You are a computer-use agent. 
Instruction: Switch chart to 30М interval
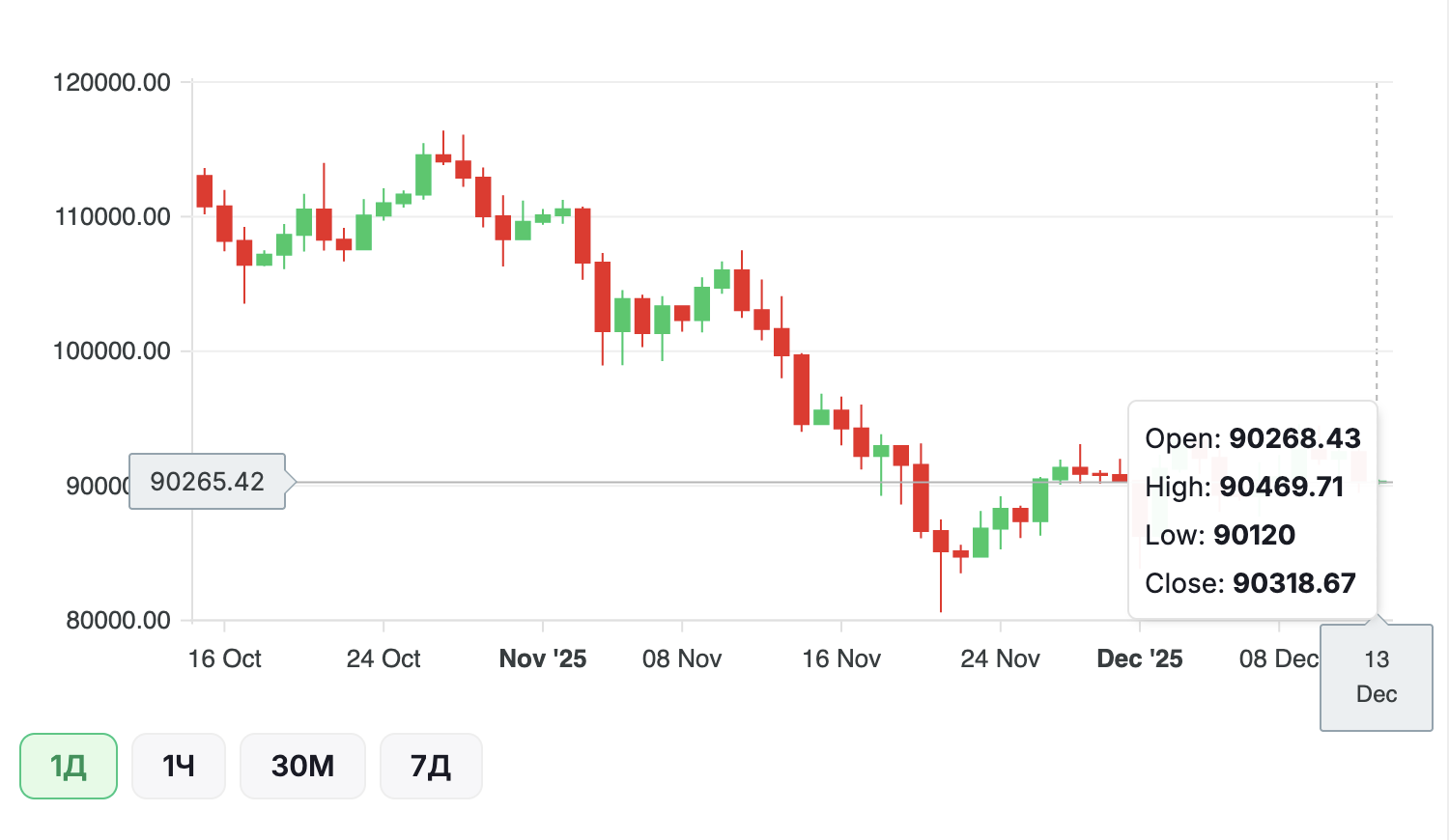302,767
